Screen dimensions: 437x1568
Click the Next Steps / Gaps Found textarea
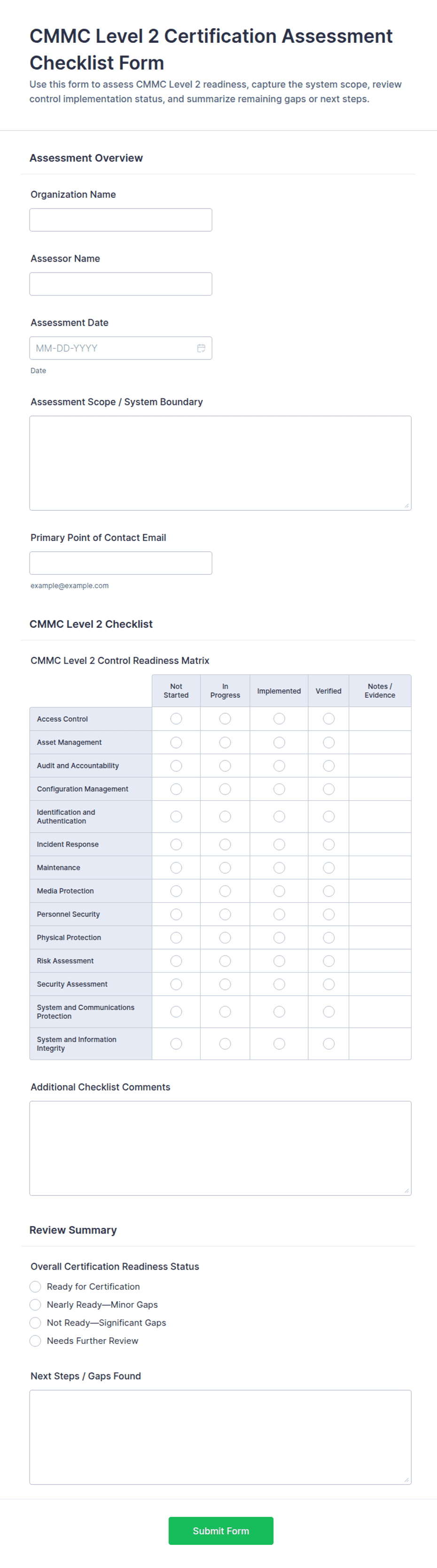[220, 1437]
